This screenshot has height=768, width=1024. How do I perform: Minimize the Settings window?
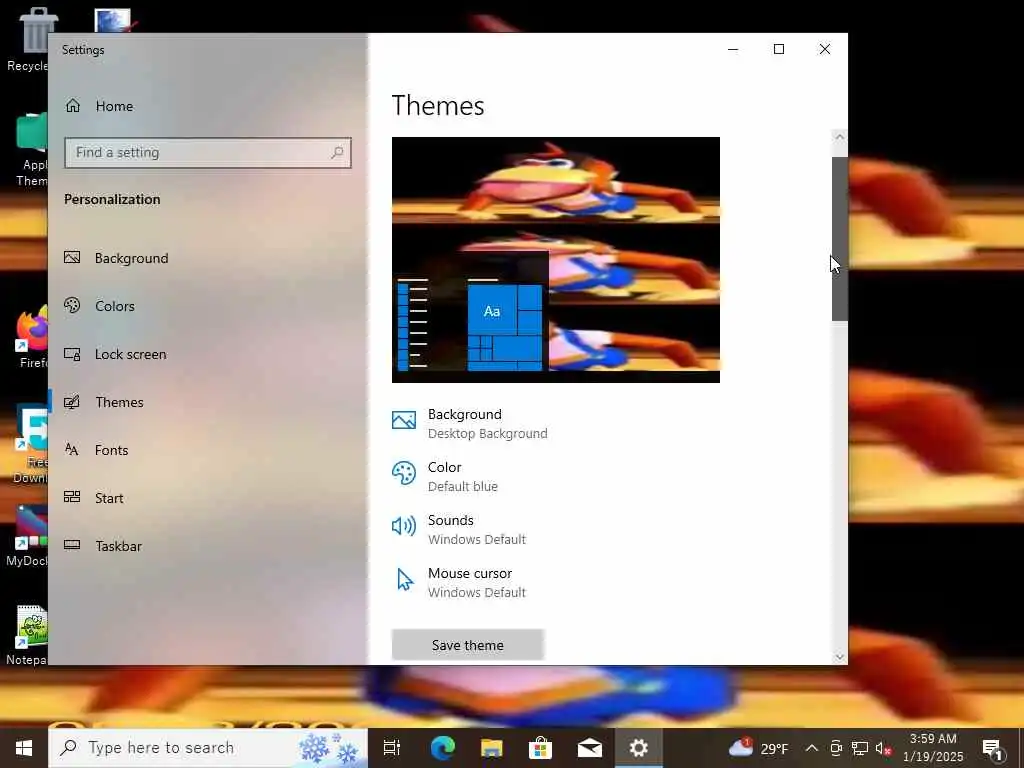tap(733, 49)
